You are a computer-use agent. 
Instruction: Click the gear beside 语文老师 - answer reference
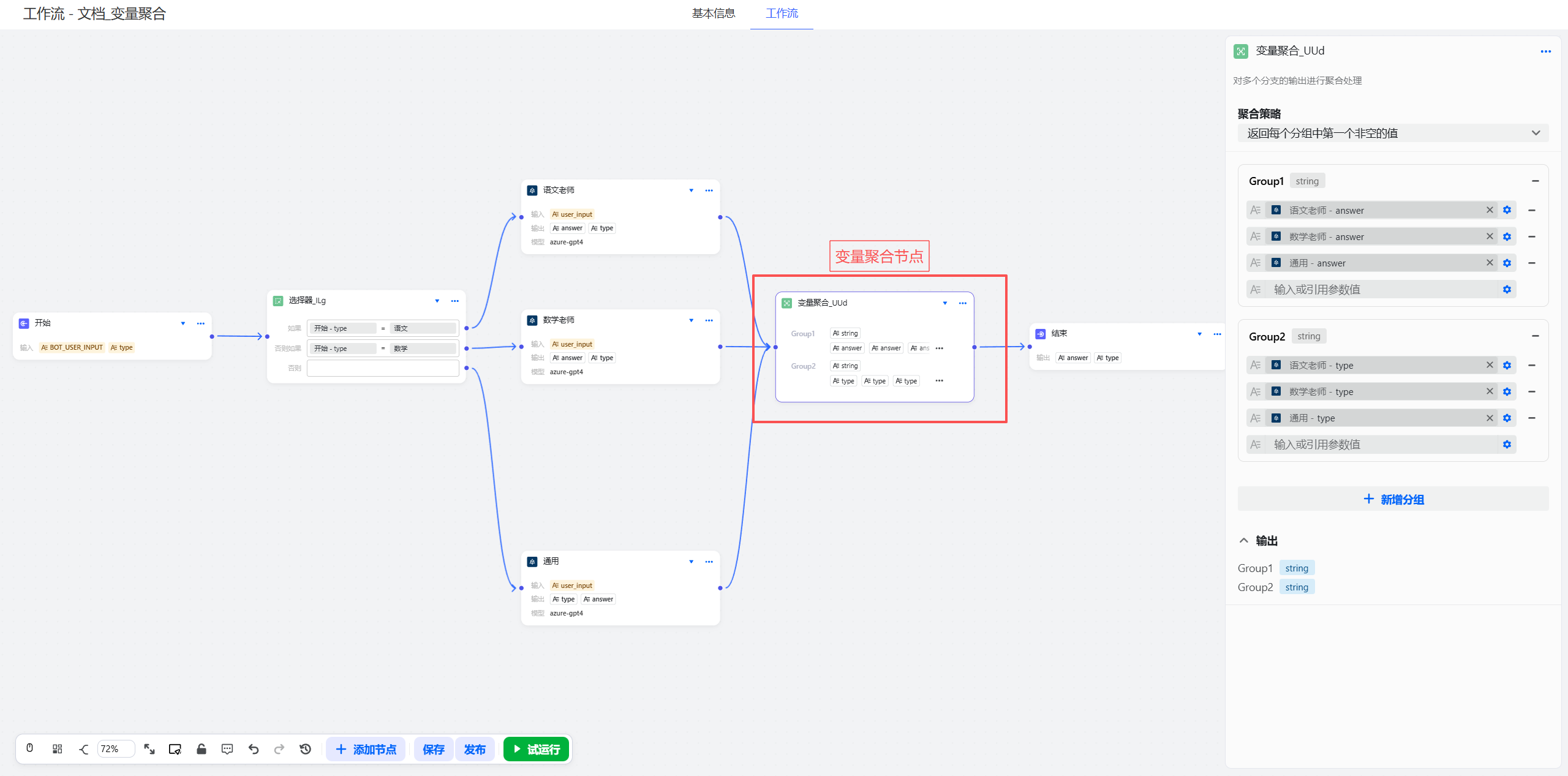tap(1507, 209)
